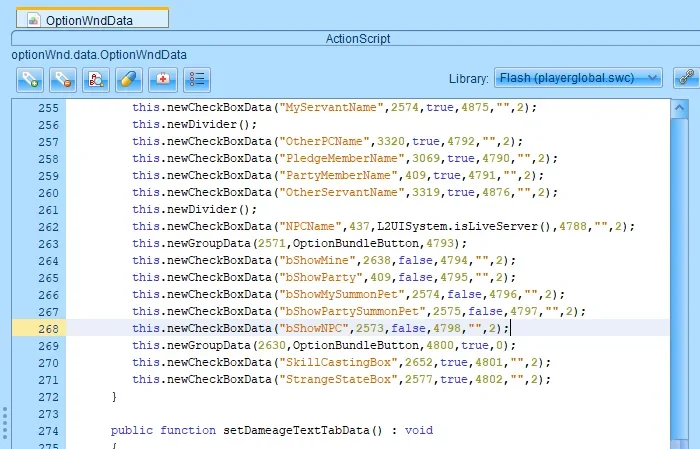Screen dimensions: 700x449
Task: Click the "NPCName" string
Action: click(310, 226)
